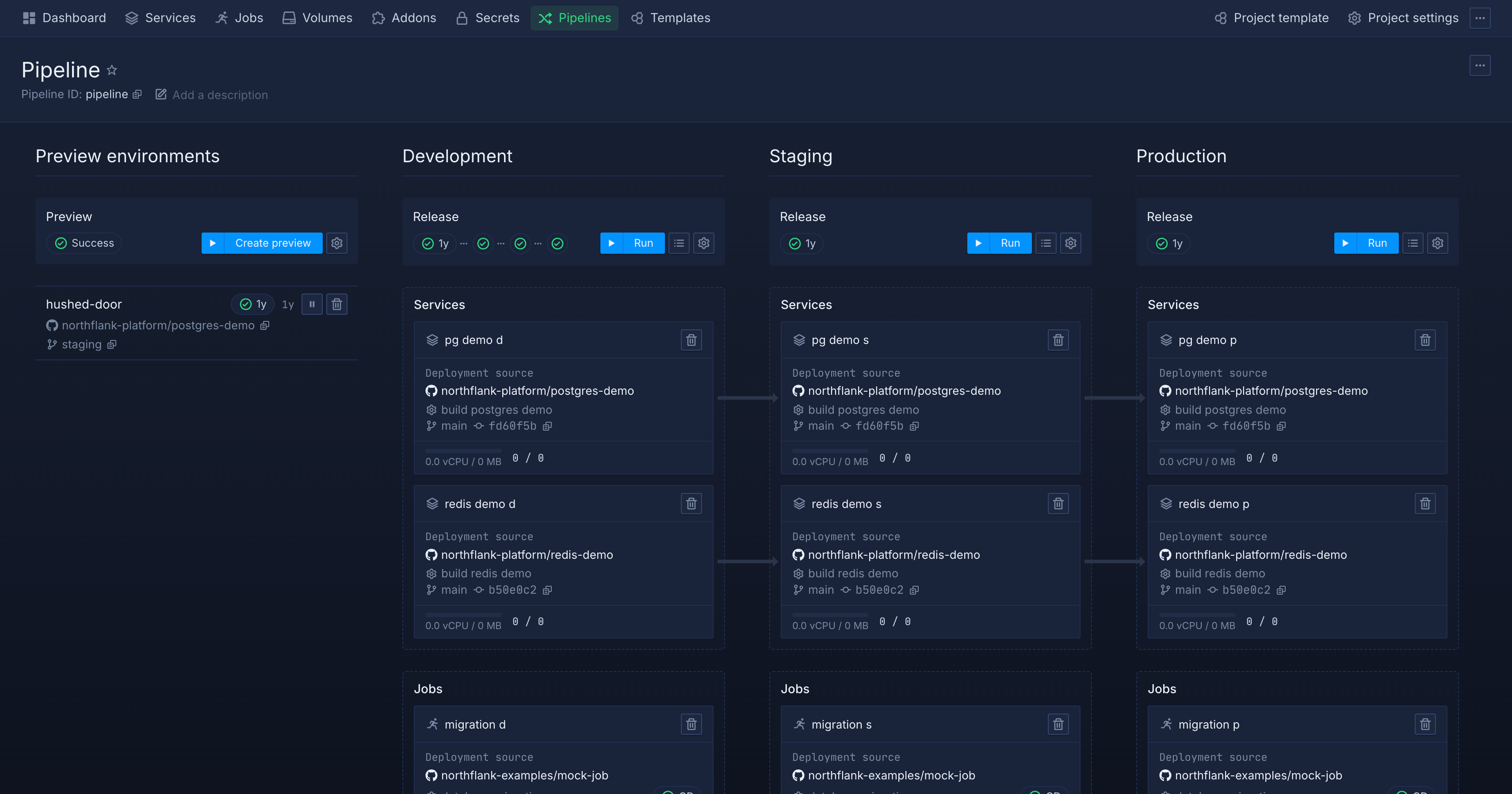
Task: Run the Production release flow
Action: coord(1366,243)
